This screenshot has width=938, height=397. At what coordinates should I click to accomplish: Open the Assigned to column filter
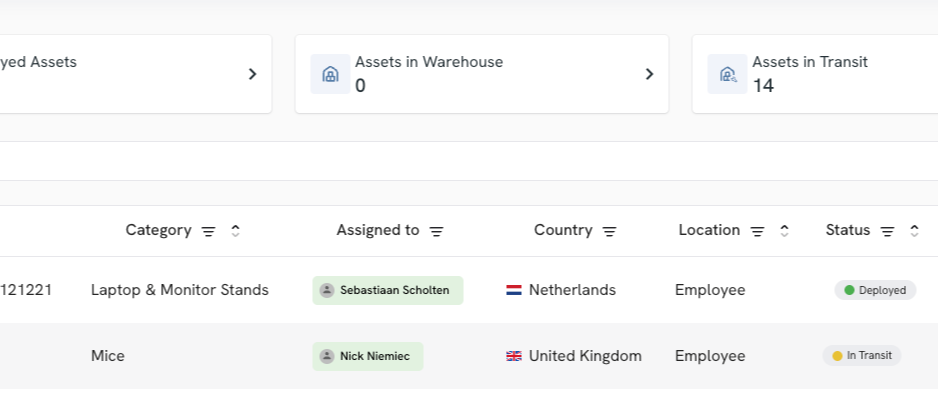437,231
